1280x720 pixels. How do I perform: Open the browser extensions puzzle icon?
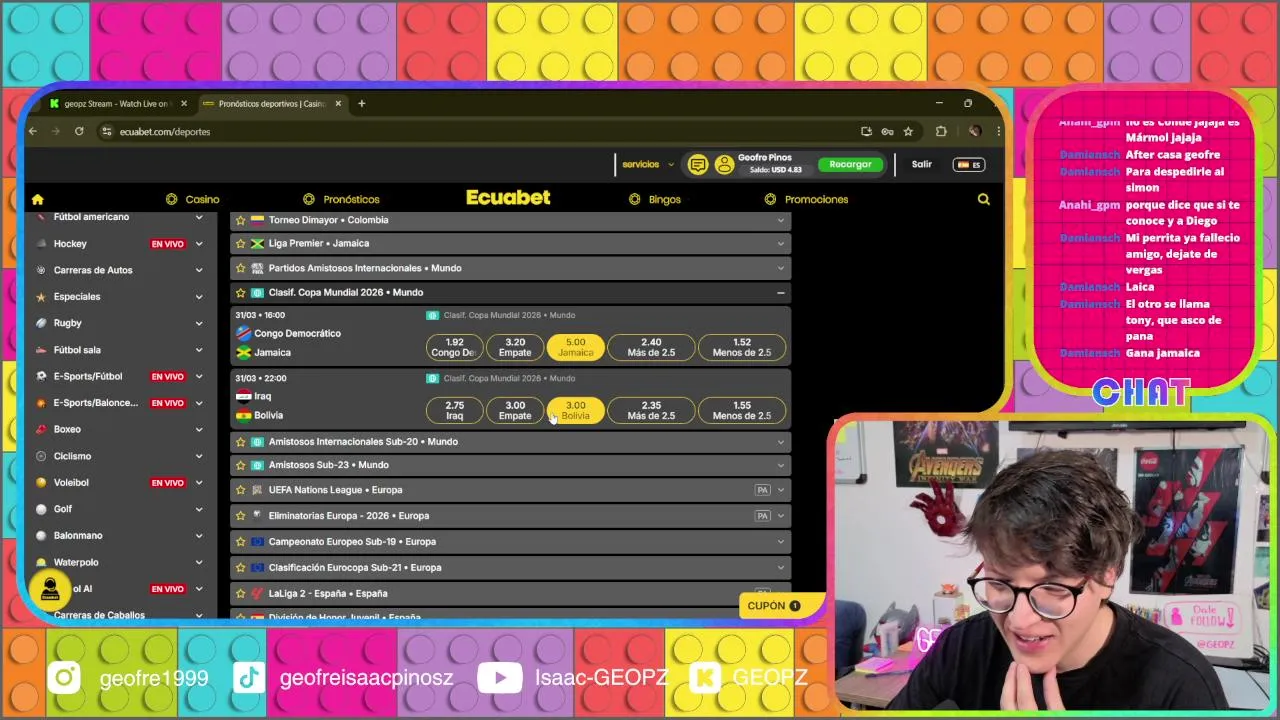[x=941, y=131]
